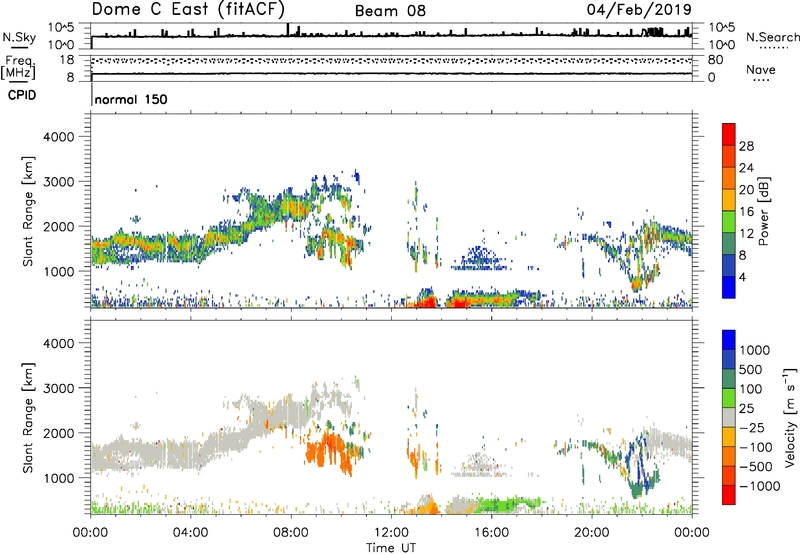Click the "20:00" time tick label
Screen dimensions: 800x554
tap(591, 533)
